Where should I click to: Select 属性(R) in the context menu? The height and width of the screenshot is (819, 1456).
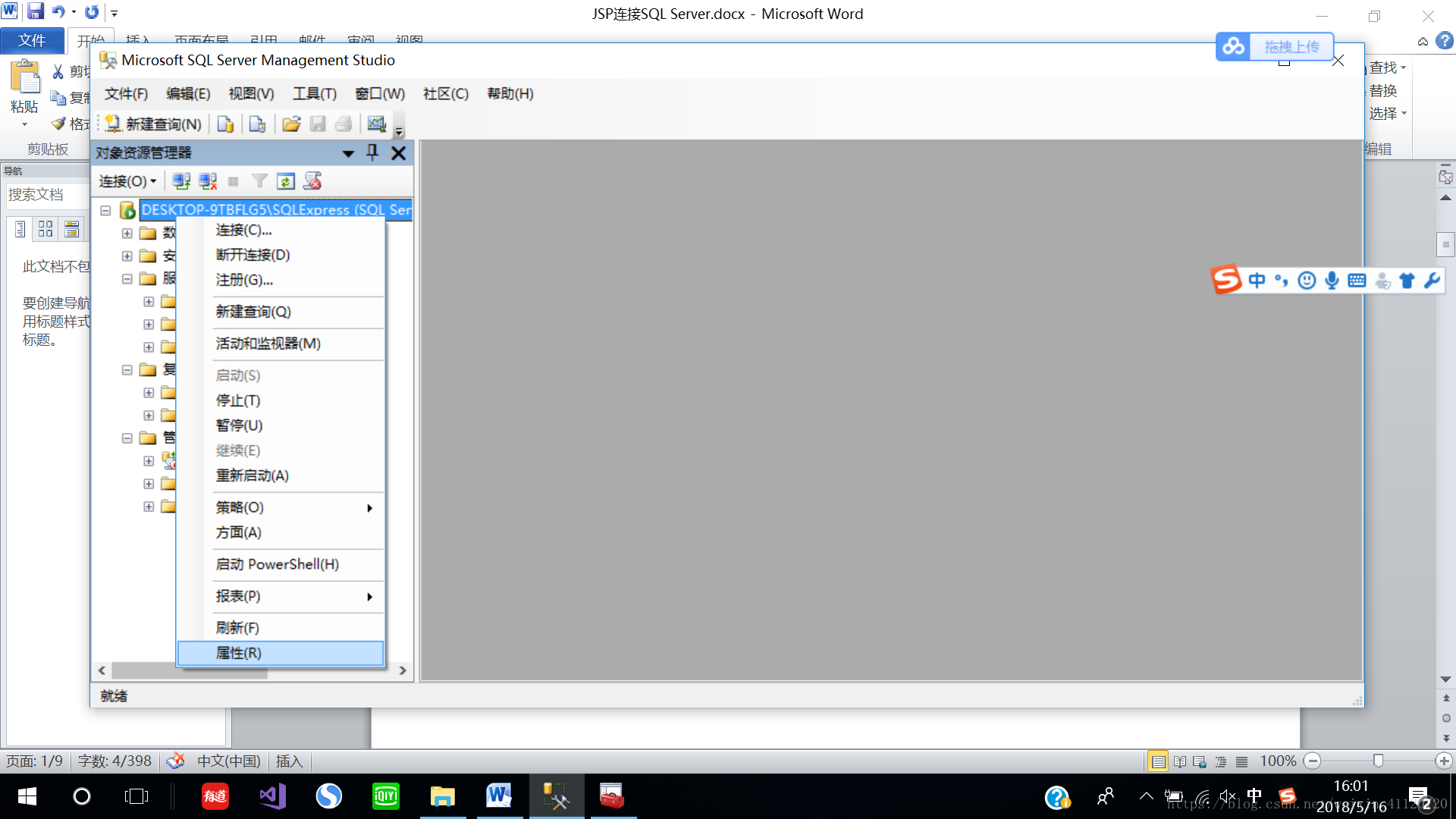(281, 653)
